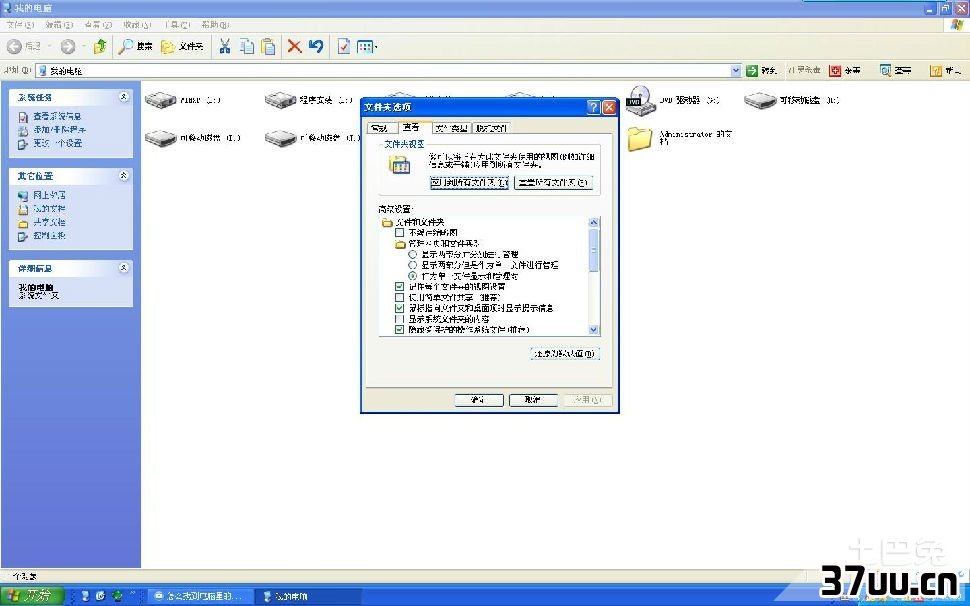Open the address bar dropdown arrow
This screenshot has width=970, height=606.
tap(736, 70)
